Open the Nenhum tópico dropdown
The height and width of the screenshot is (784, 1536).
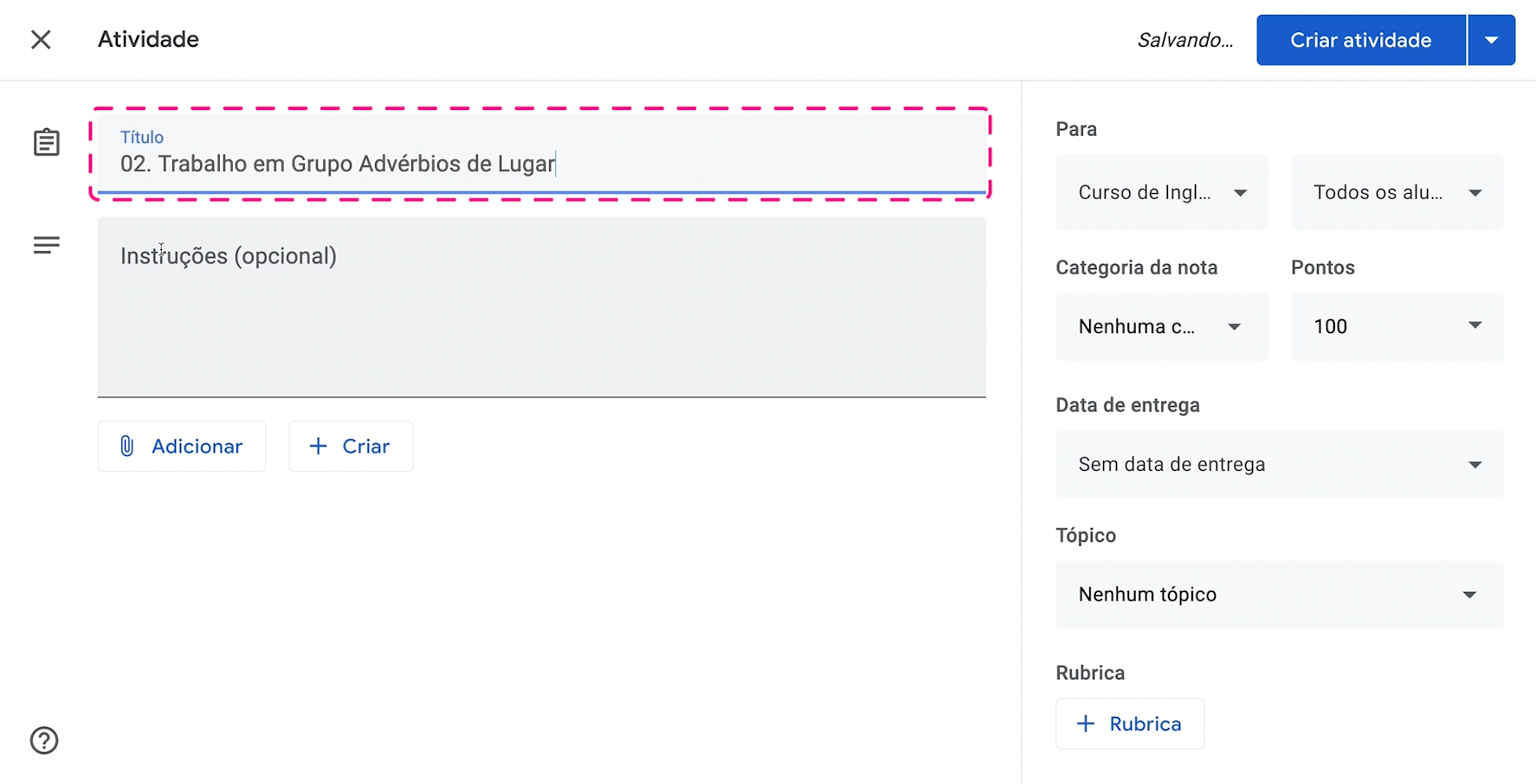(x=1279, y=594)
